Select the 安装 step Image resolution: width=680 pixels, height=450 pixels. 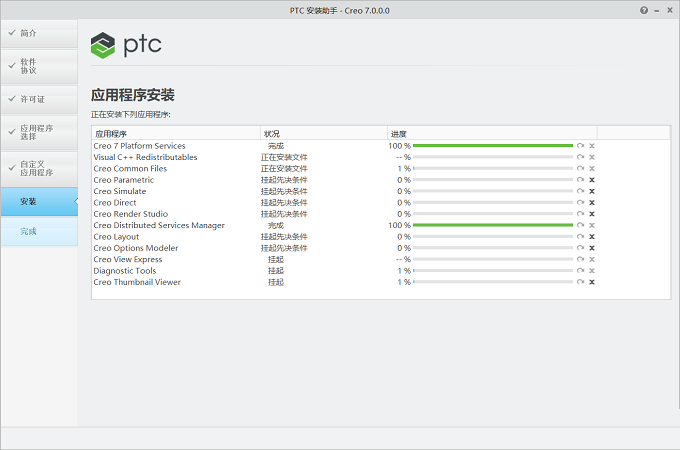pyautogui.click(x=39, y=202)
